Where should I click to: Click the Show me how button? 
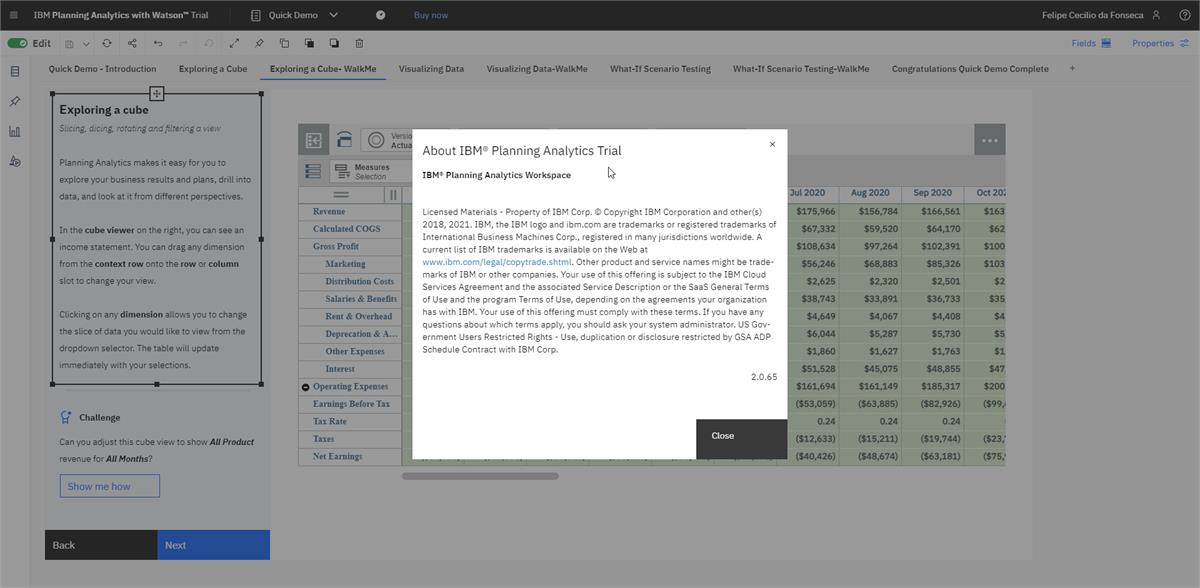pos(109,486)
